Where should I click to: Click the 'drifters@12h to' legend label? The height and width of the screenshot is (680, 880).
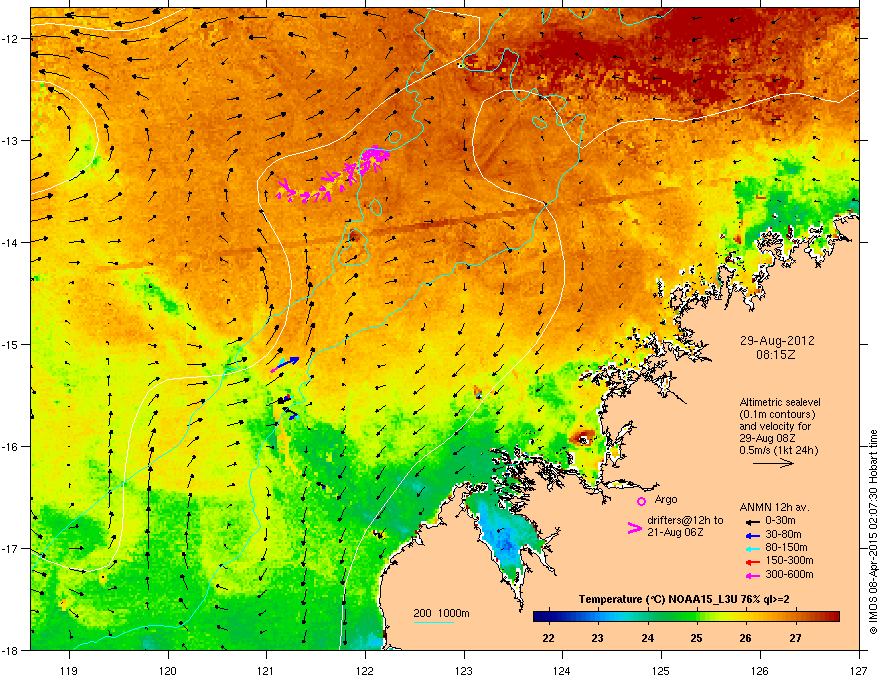685,521
